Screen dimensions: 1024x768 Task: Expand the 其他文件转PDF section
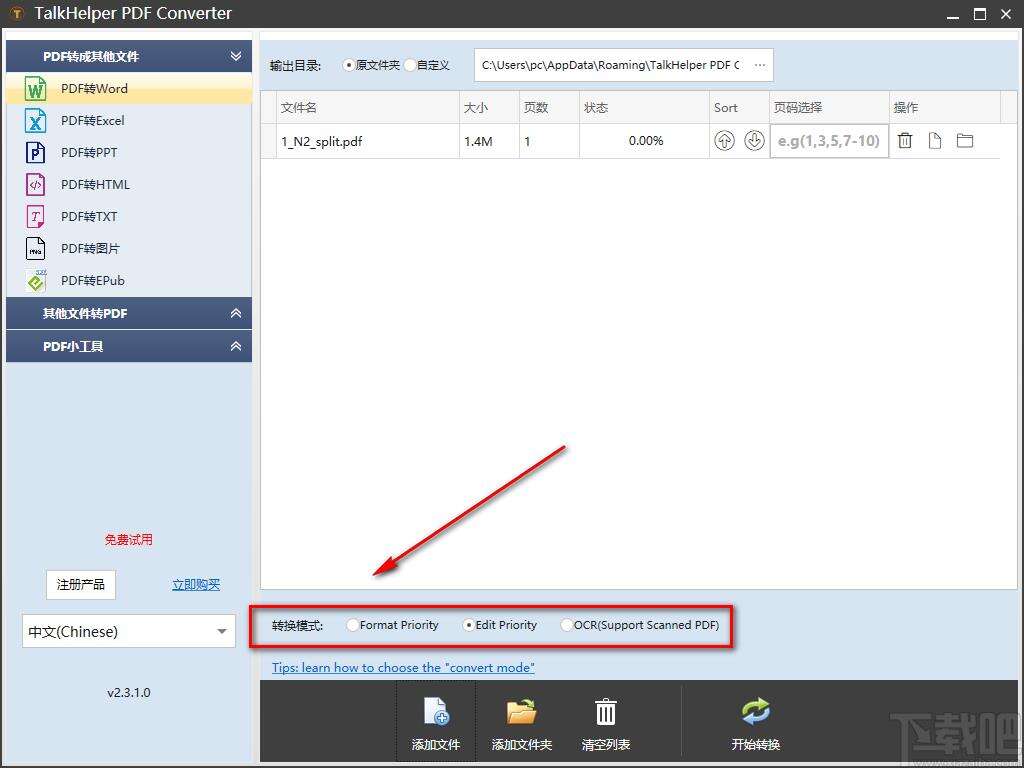point(236,313)
